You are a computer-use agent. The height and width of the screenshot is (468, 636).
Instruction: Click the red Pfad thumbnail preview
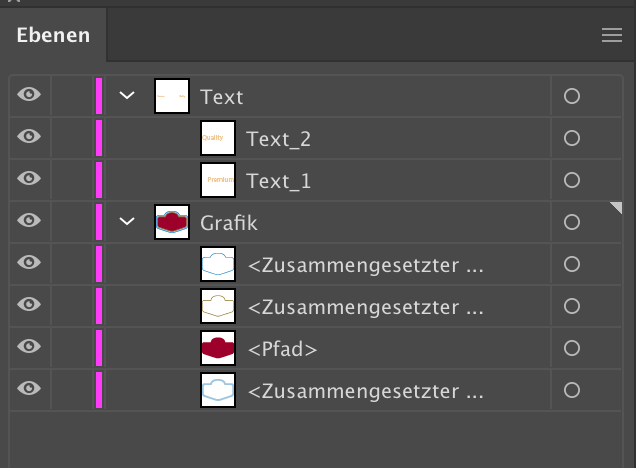point(218,347)
